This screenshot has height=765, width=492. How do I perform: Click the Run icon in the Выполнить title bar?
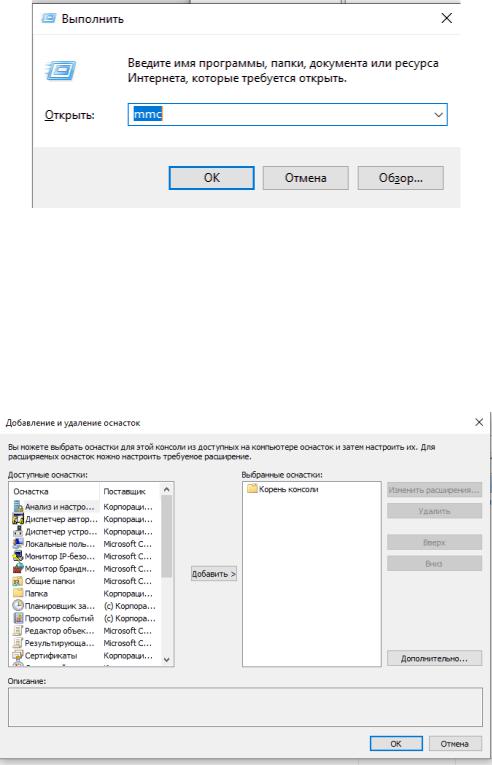tap(48, 19)
